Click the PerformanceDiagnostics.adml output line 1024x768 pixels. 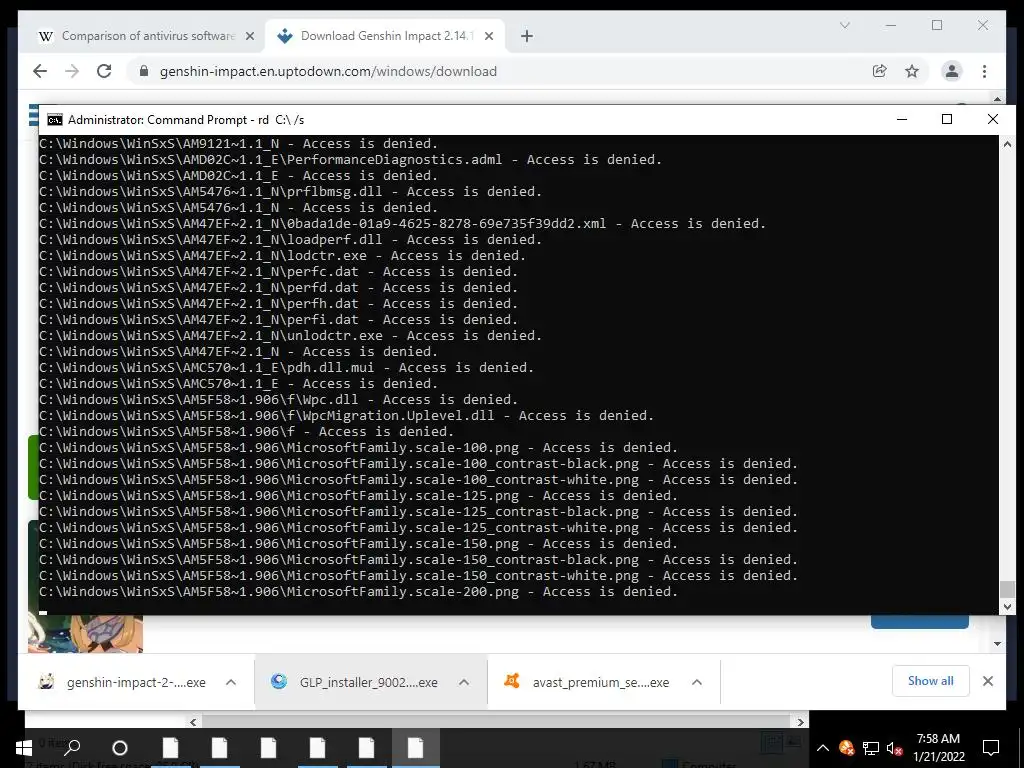[351, 160]
